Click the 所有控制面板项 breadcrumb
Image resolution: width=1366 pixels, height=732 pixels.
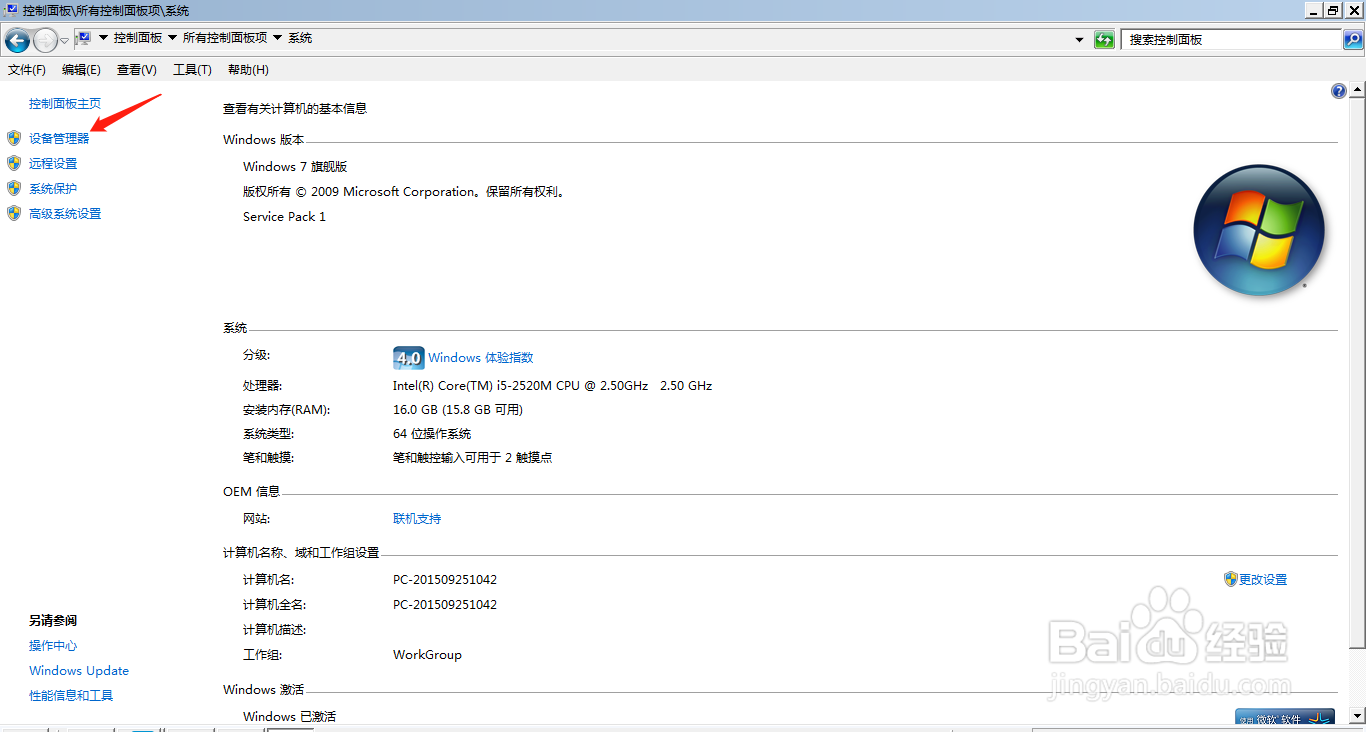point(225,38)
